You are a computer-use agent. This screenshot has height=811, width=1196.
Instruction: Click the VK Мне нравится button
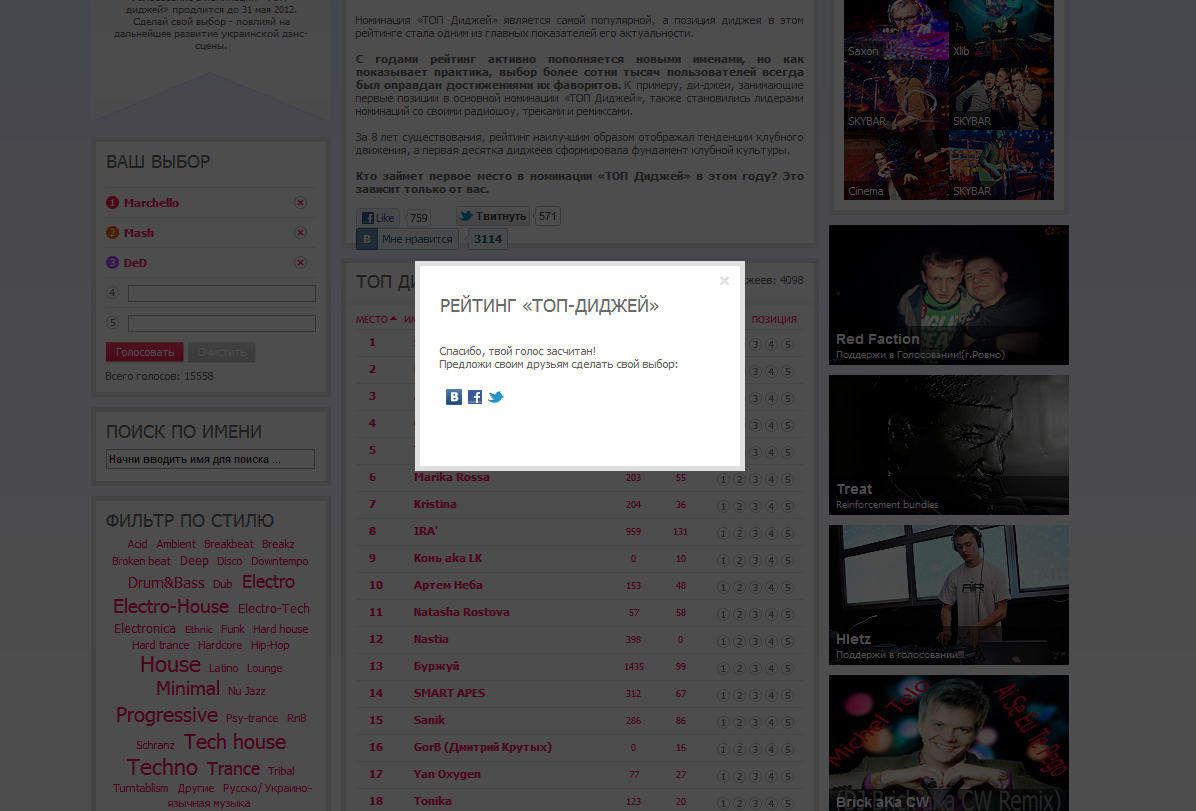coord(407,239)
